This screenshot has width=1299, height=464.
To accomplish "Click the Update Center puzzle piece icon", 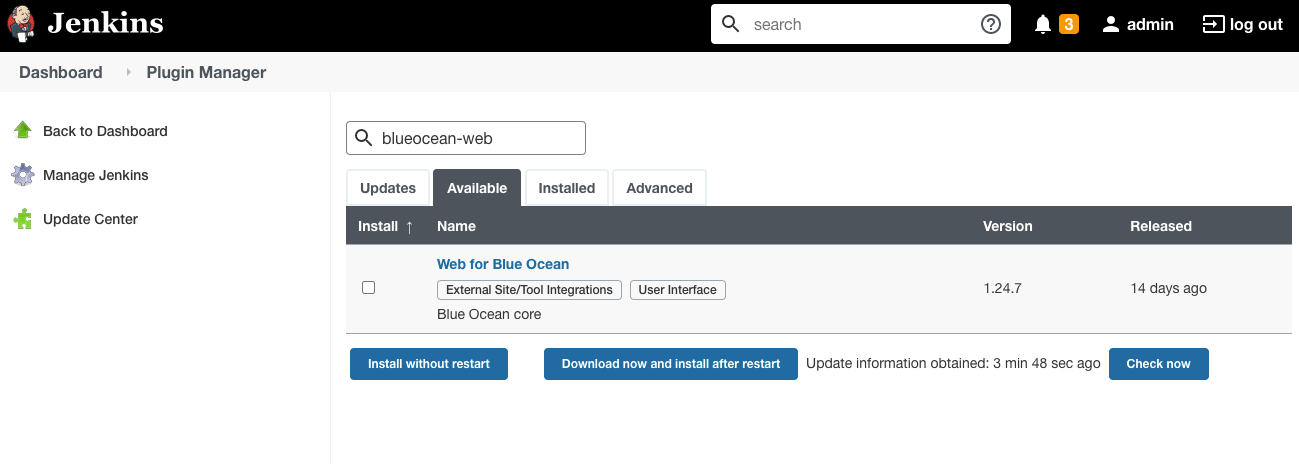I will click(x=23, y=219).
